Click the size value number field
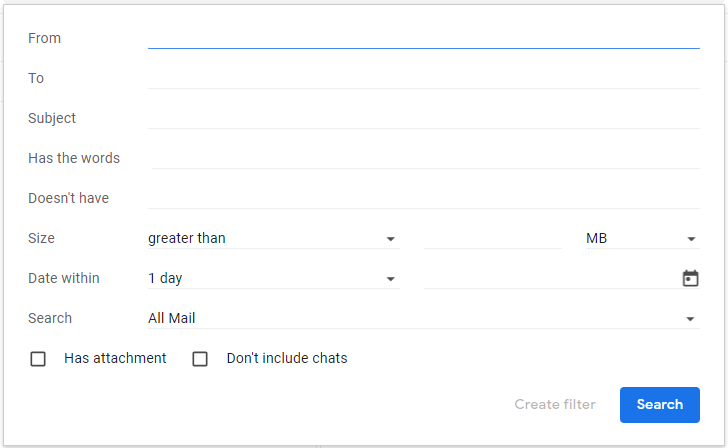 [x=492, y=238]
